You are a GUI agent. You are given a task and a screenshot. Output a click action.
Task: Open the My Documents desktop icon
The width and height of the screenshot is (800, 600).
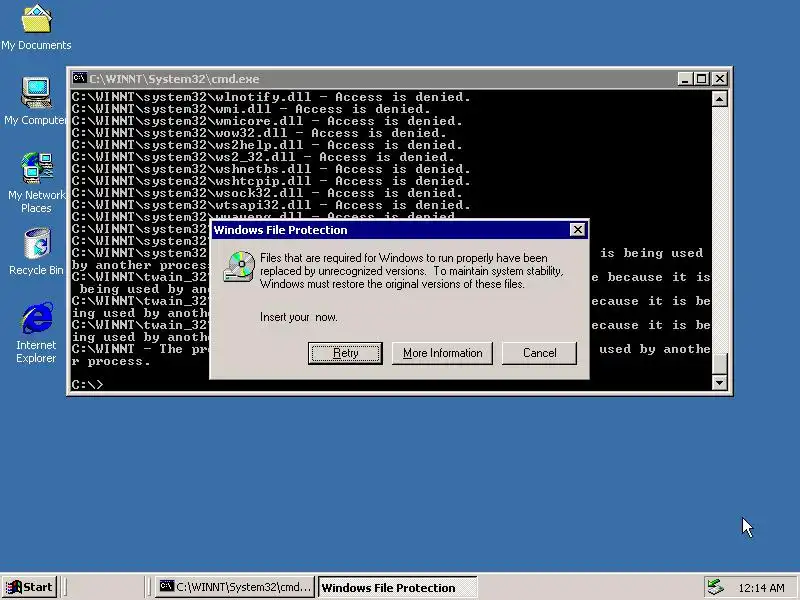point(36,28)
